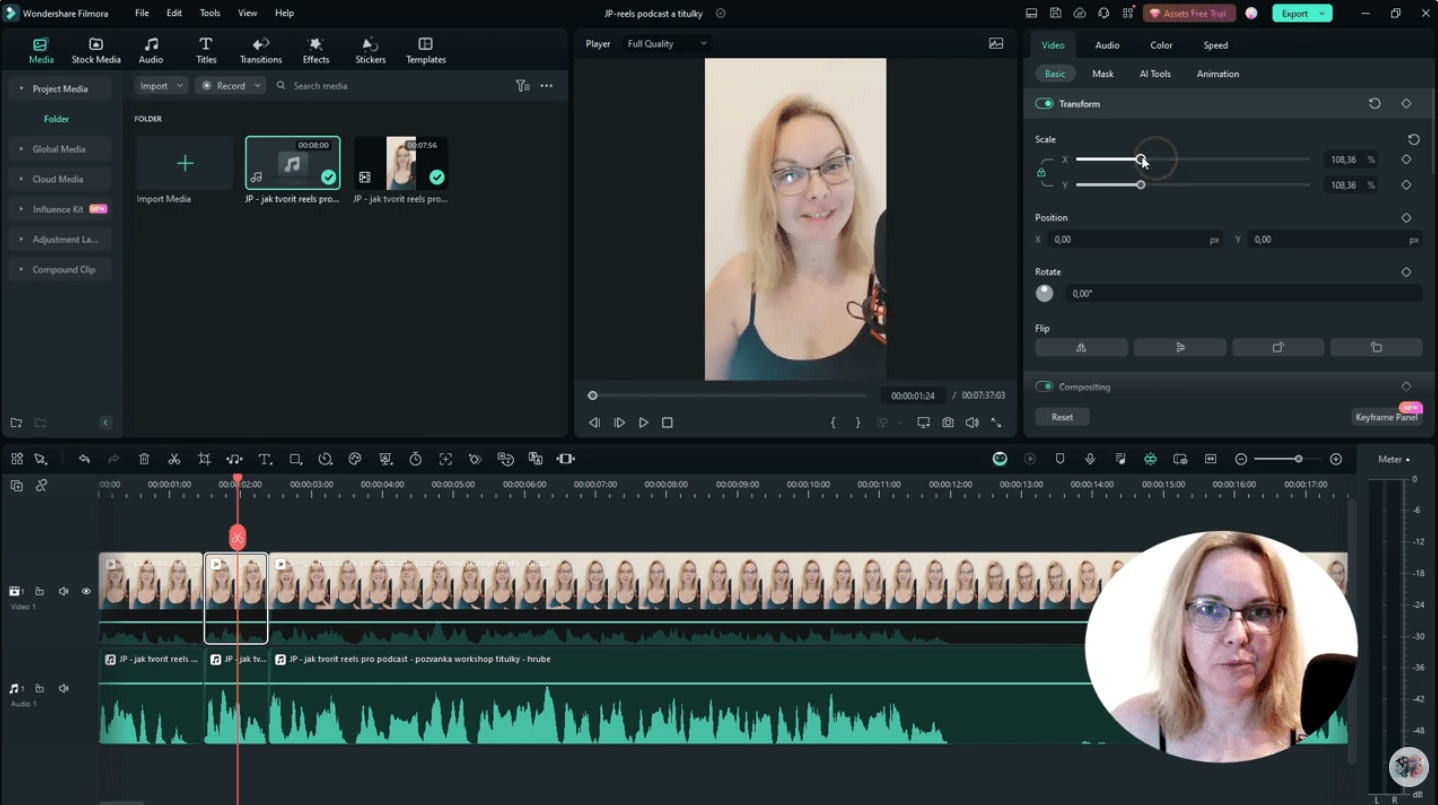Open the color palette tool above the timeline
Screen dimensions: 1438x805
click(x=355, y=458)
